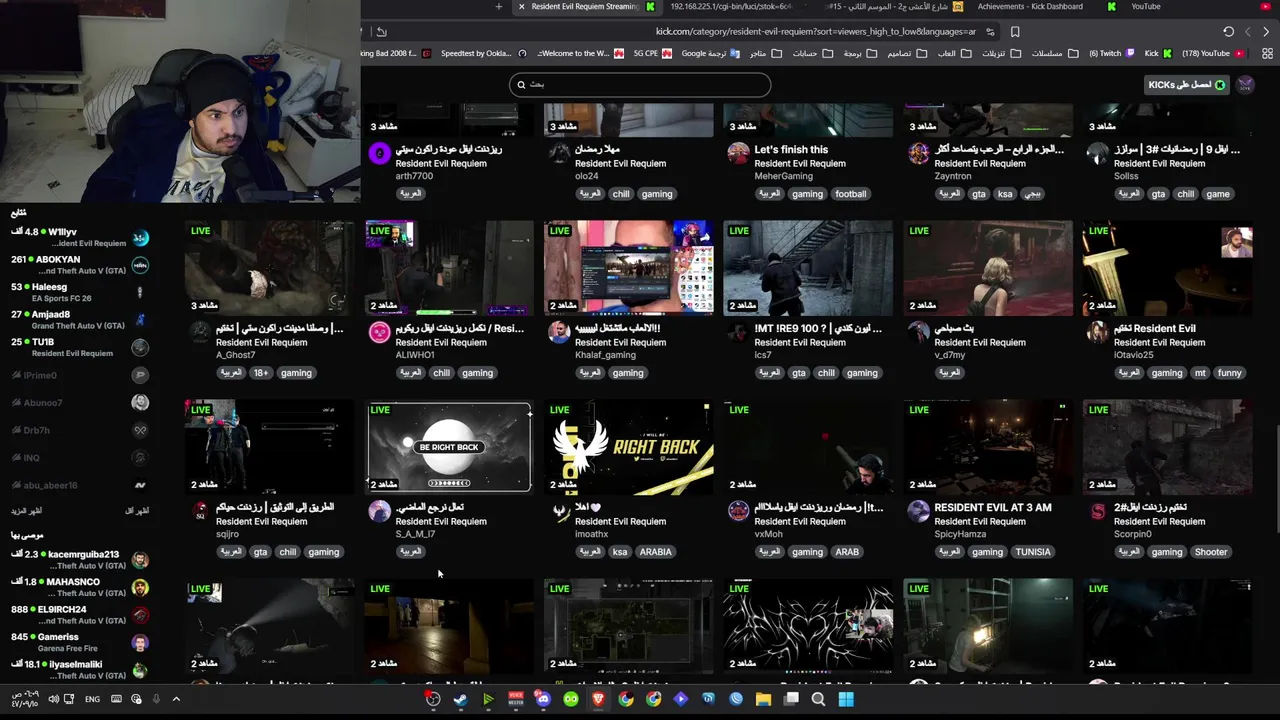
Task: Open the volume control in the system tray
Action: click(54, 699)
